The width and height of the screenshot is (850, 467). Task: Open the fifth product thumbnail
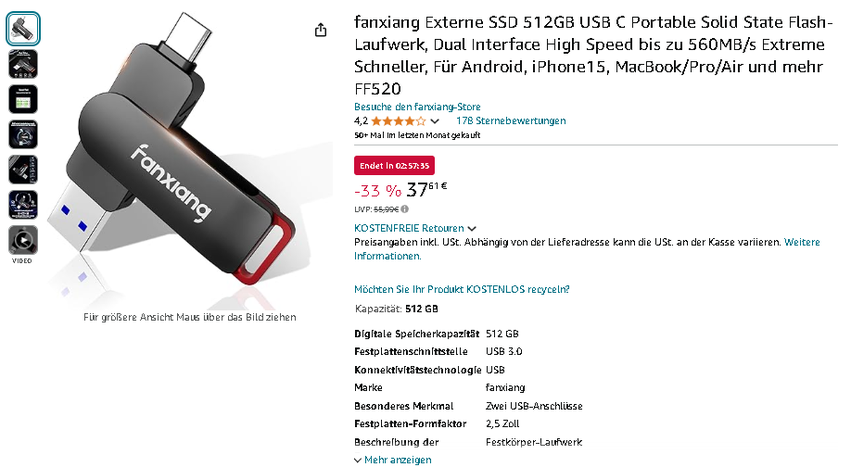pos(23,169)
